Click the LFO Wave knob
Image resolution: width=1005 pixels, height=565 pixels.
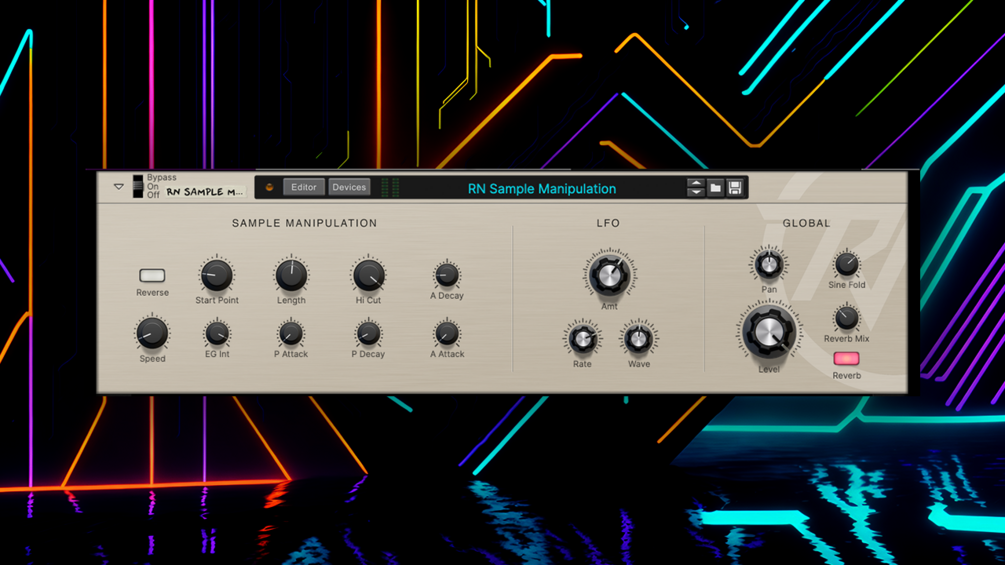click(x=638, y=339)
